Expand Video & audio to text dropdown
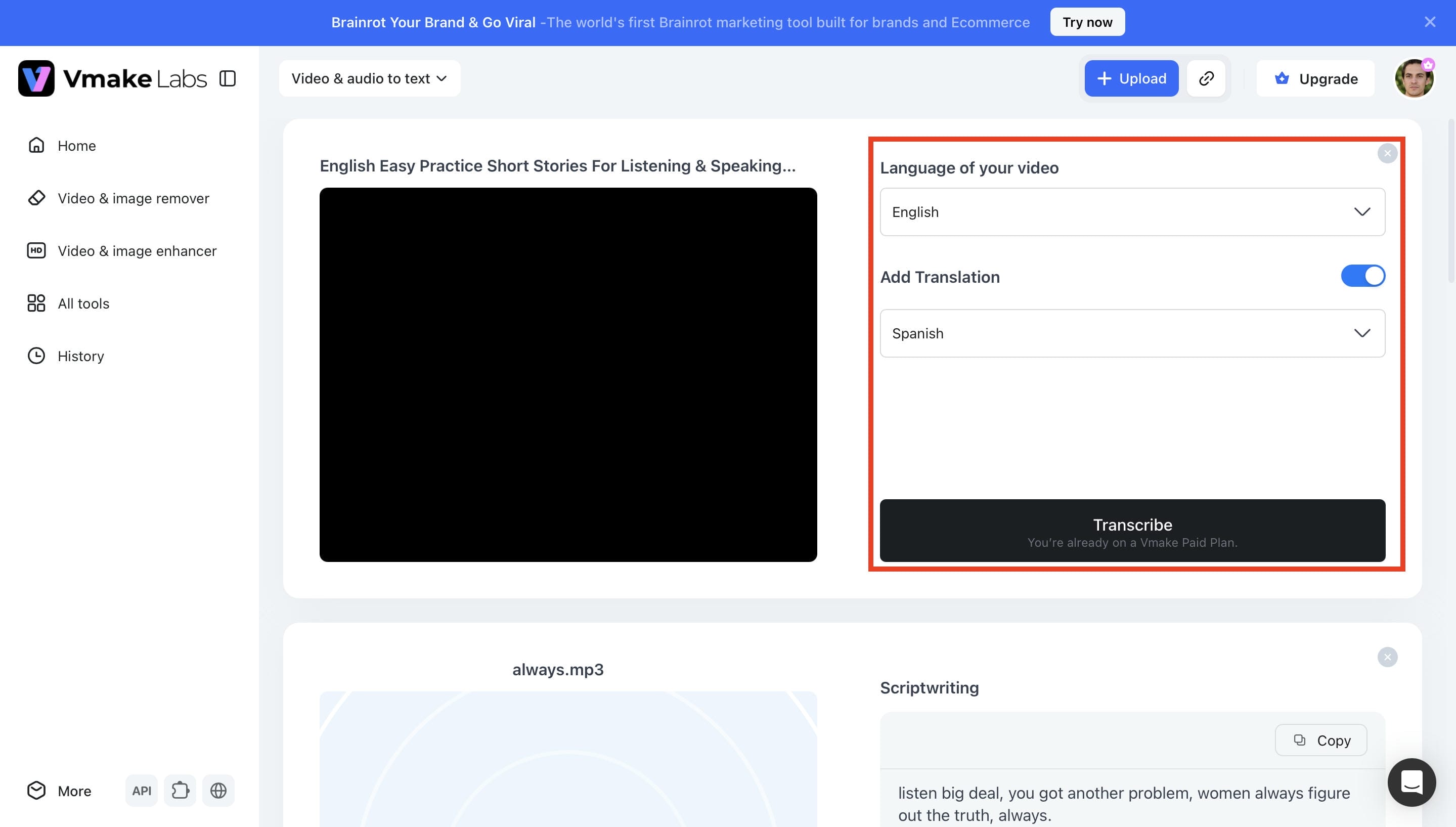 point(370,78)
